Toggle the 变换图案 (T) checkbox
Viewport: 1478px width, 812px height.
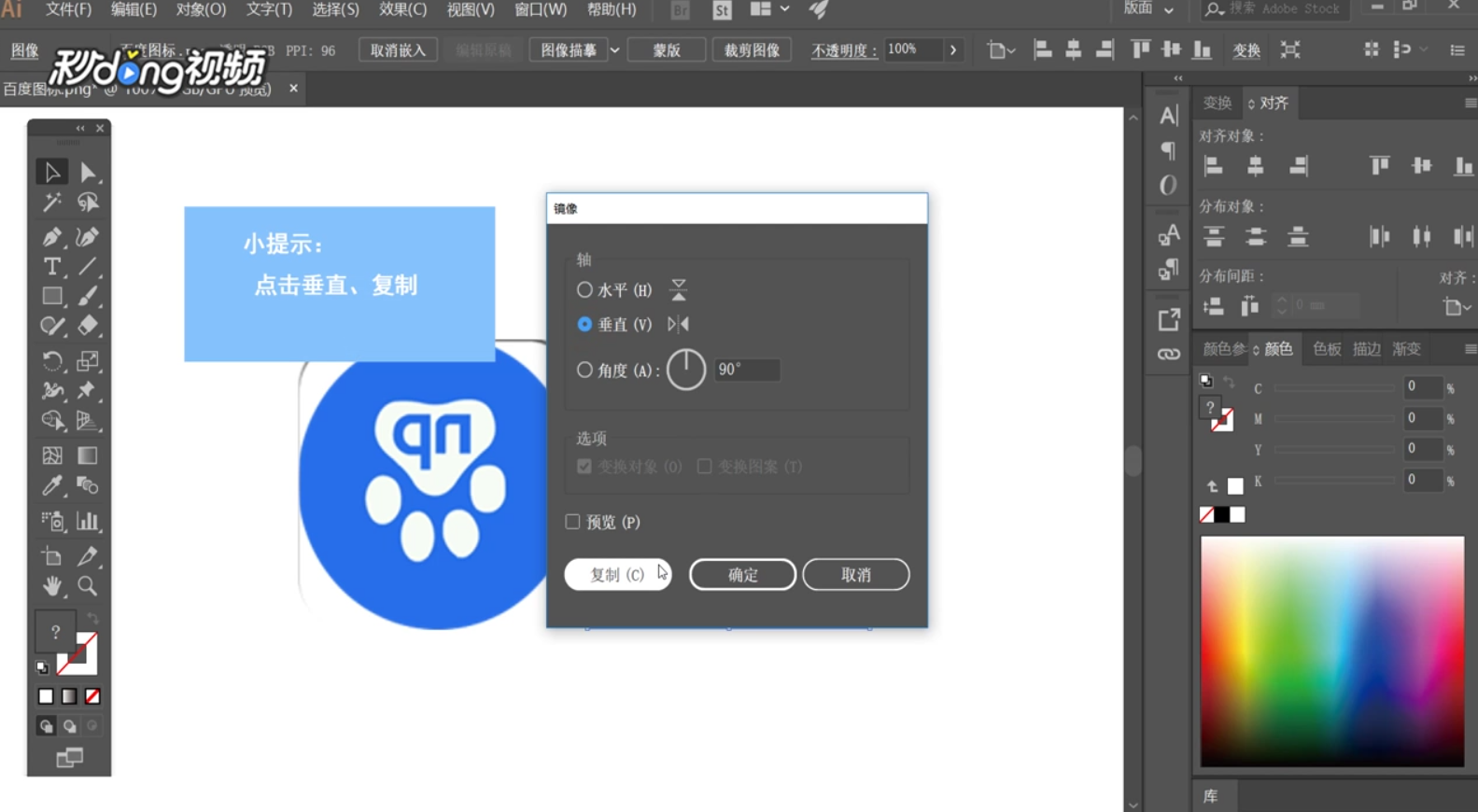coord(704,466)
